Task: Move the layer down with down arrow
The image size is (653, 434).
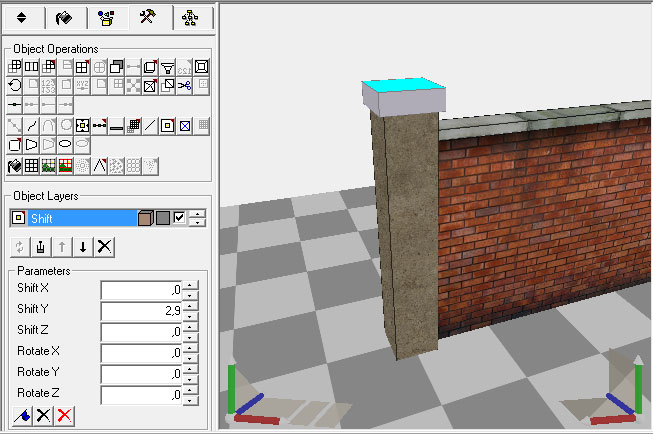Action: coord(83,246)
